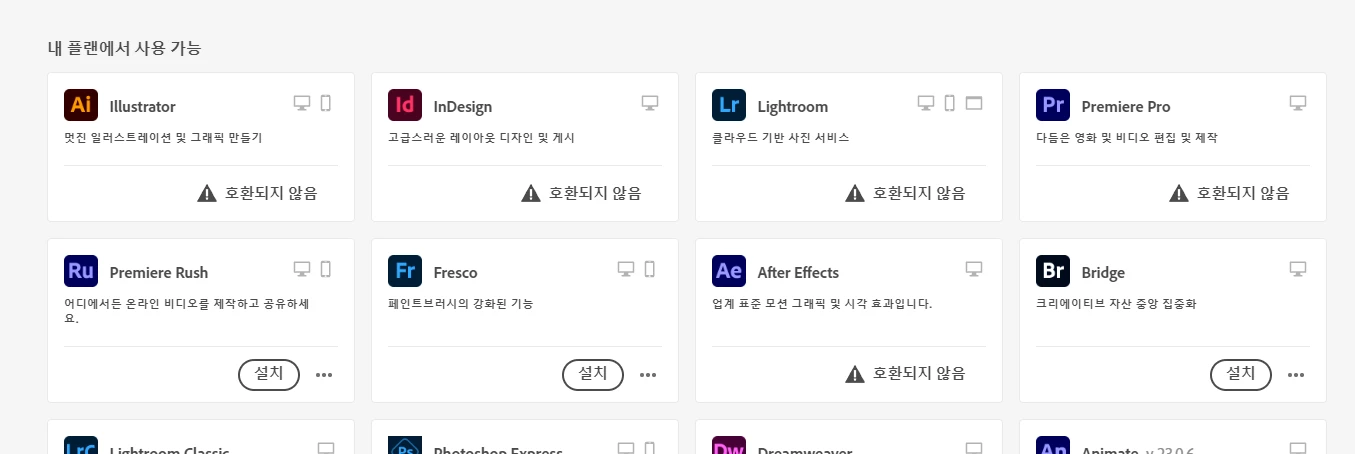Click the warning triangle on Lightroom card
Image resolution: width=1355 pixels, height=454 pixels.
click(855, 193)
